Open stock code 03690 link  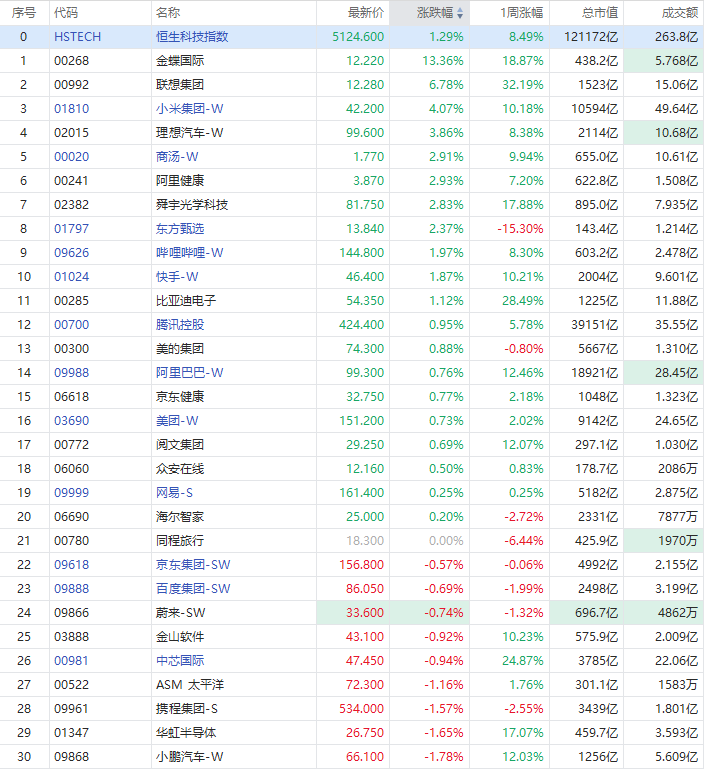(72, 421)
